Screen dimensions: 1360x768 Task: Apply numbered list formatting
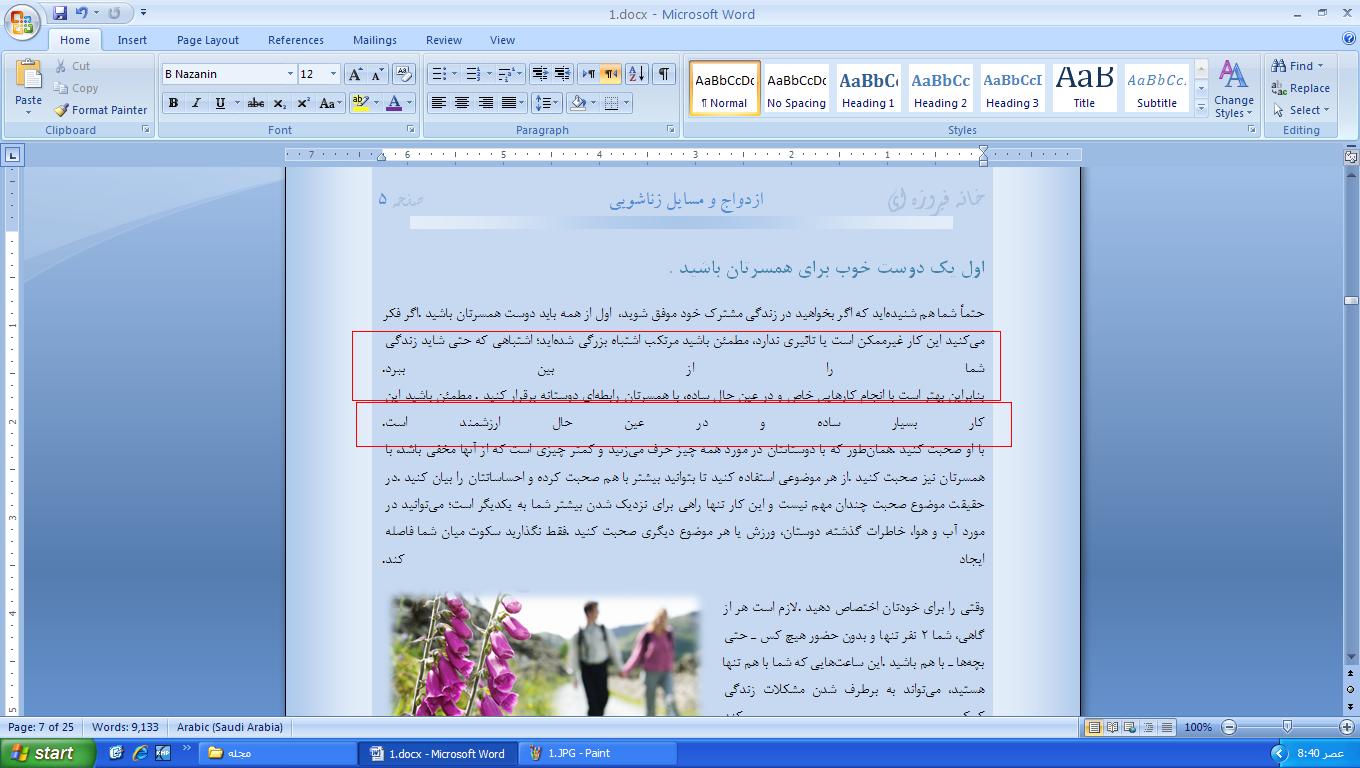click(474, 74)
